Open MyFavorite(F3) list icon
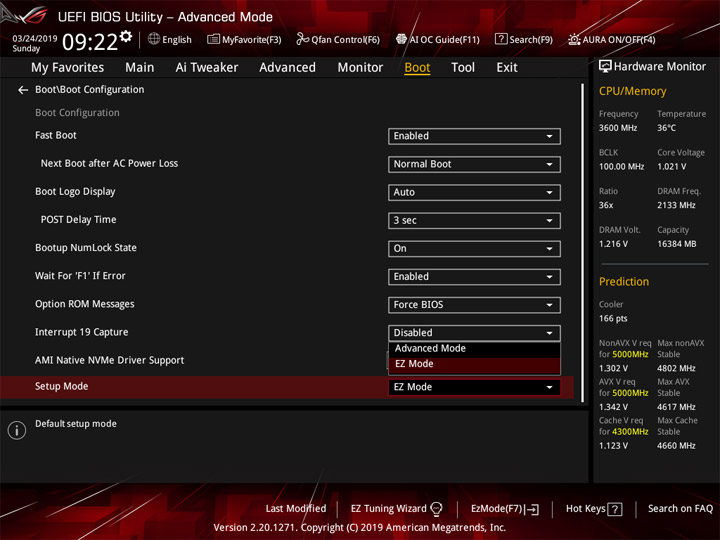This screenshot has height=540, width=720. click(213, 39)
